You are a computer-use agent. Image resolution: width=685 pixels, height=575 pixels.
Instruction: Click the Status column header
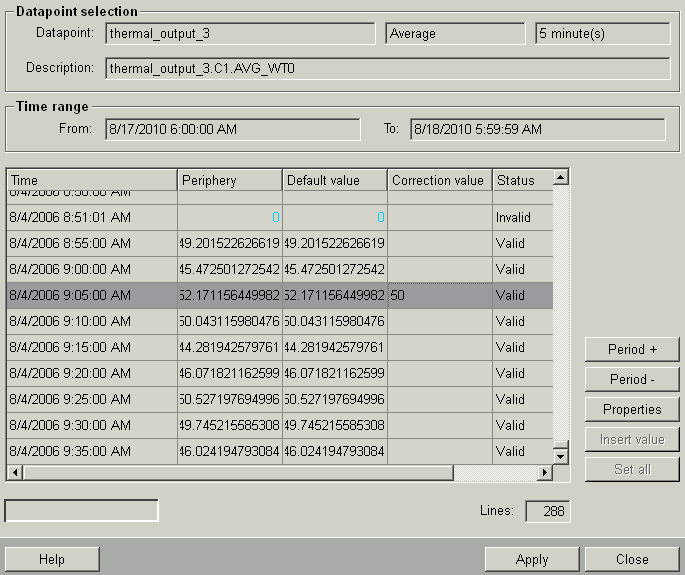click(521, 181)
